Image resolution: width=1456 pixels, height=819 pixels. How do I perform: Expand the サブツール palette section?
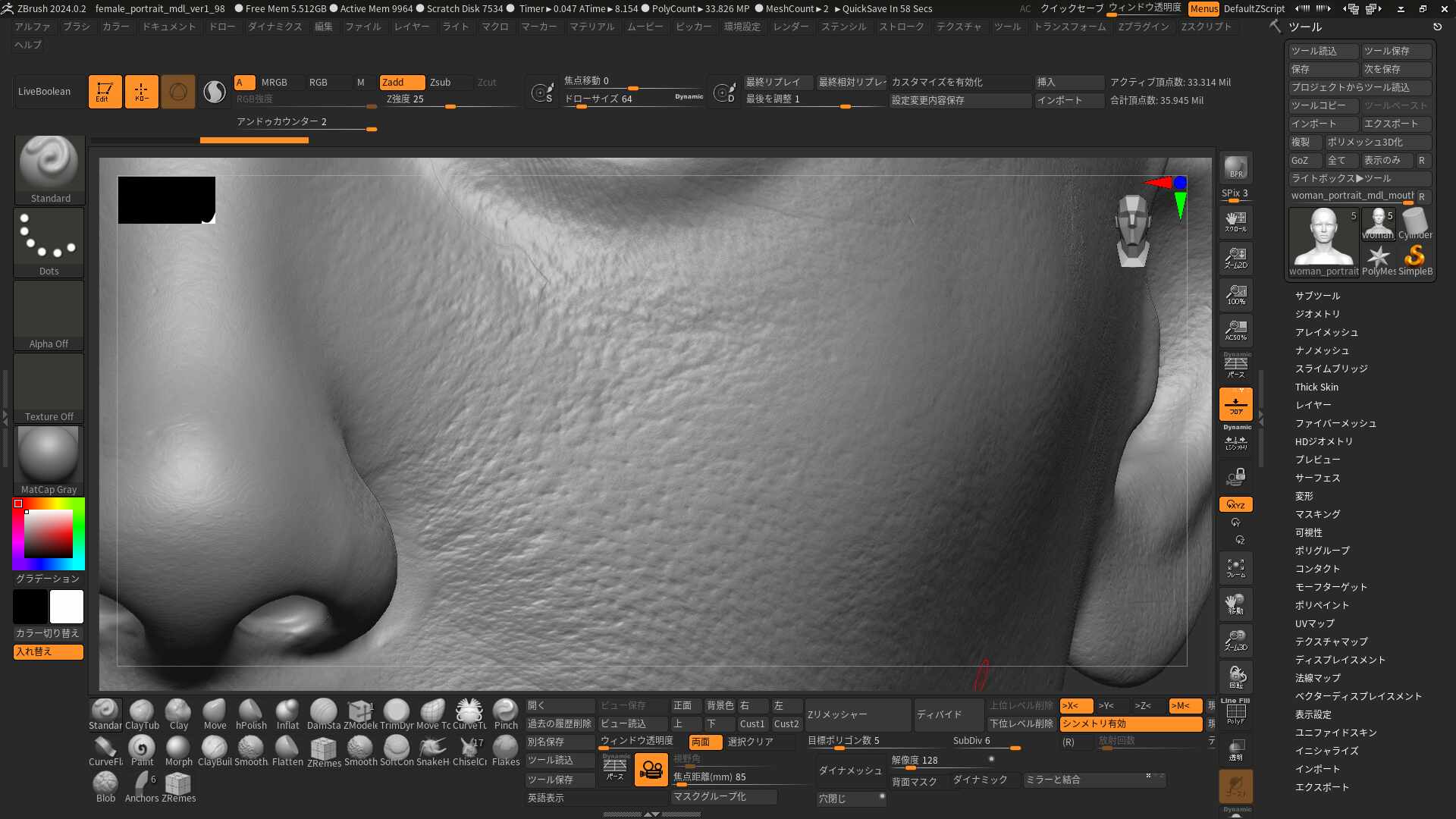point(1317,296)
